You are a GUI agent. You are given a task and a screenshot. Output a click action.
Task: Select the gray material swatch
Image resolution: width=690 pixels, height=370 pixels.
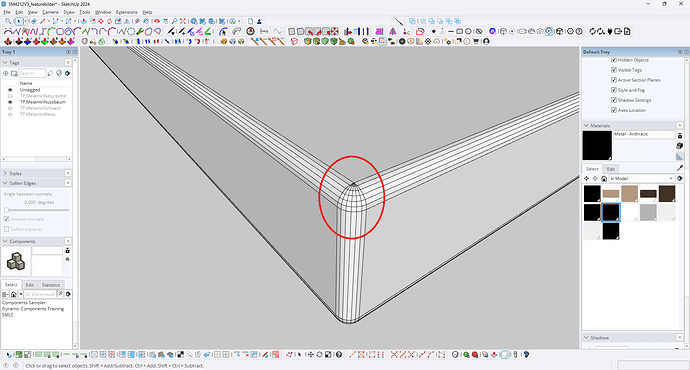pos(648,212)
